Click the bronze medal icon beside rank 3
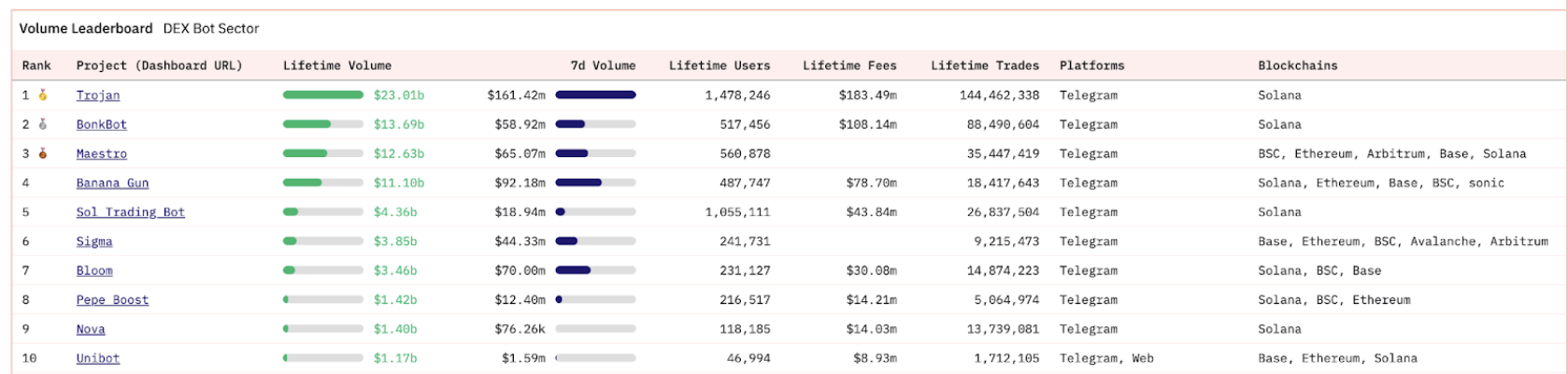 point(42,153)
